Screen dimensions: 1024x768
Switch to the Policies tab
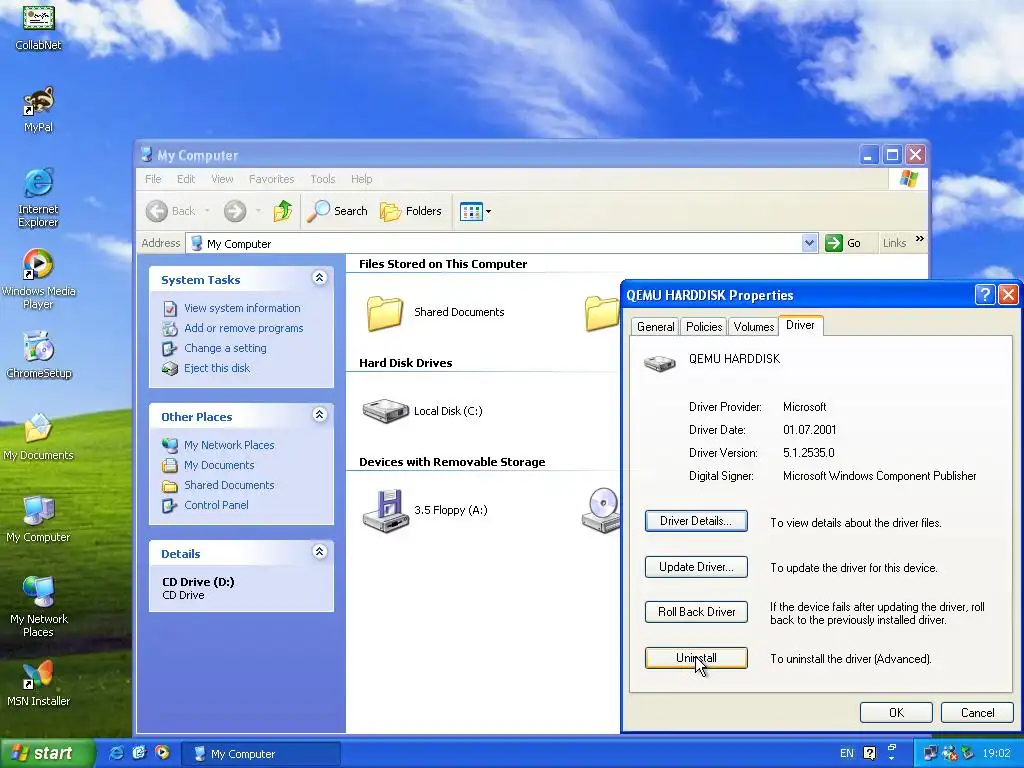point(704,327)
